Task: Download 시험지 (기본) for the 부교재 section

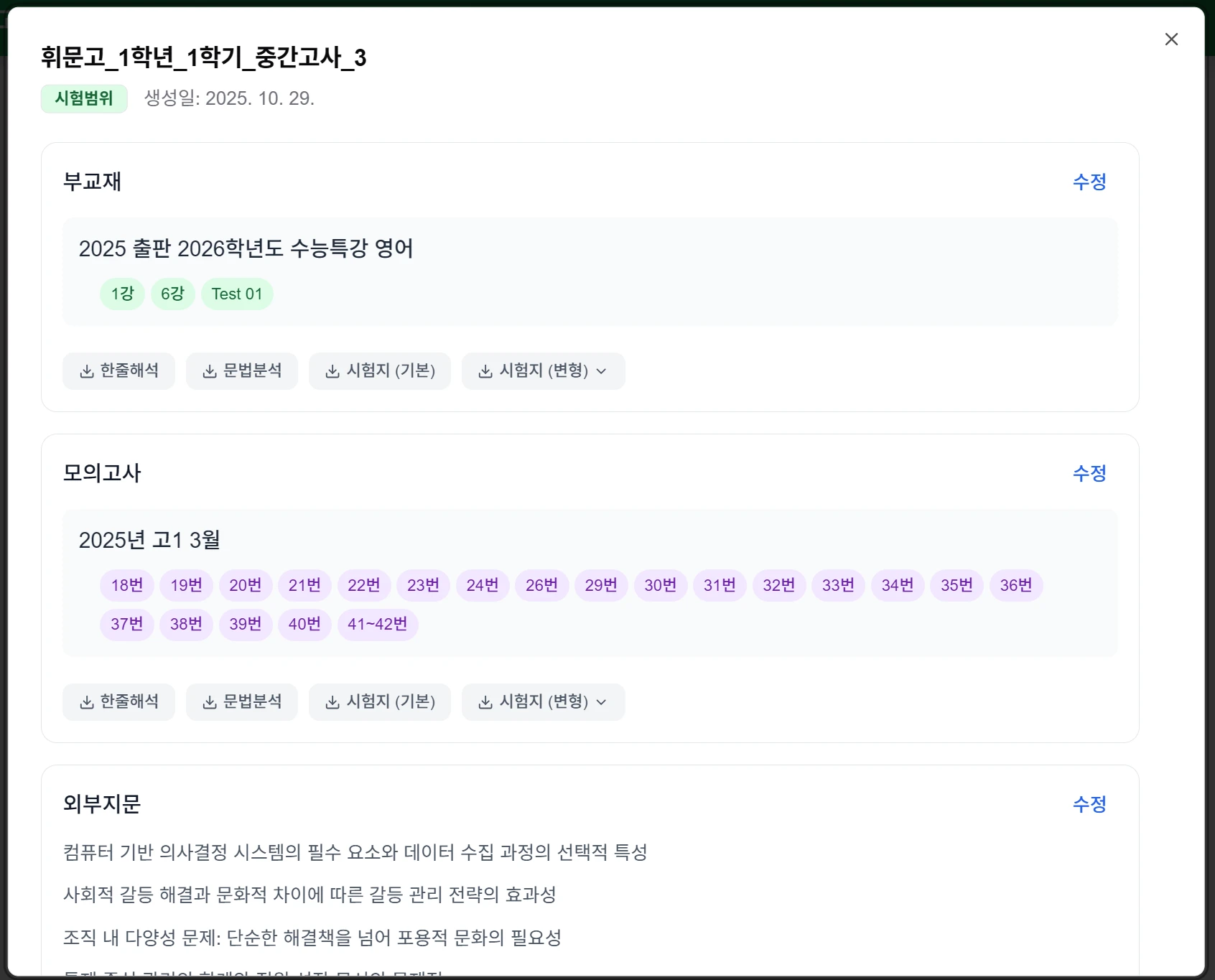Action: click(x=380, y=370)
